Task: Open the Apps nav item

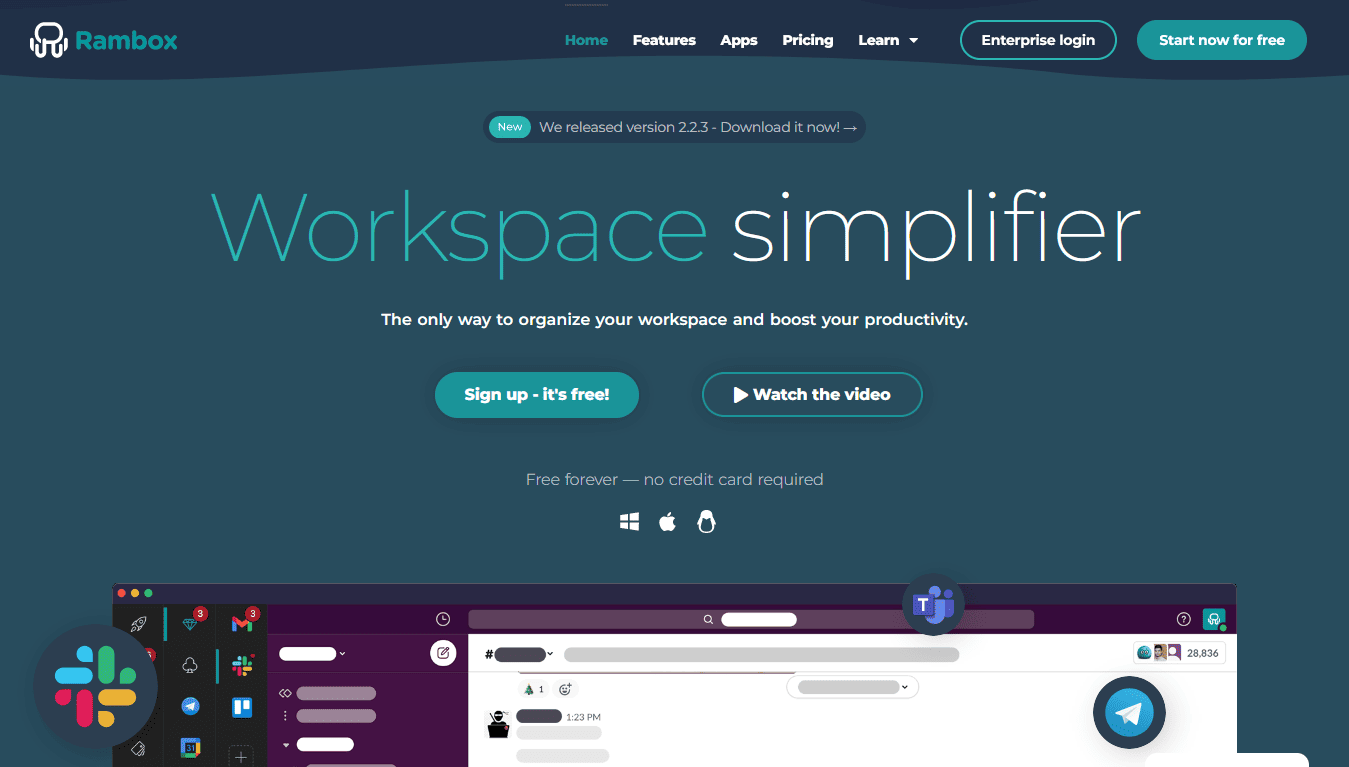Action: click(739, 40)
